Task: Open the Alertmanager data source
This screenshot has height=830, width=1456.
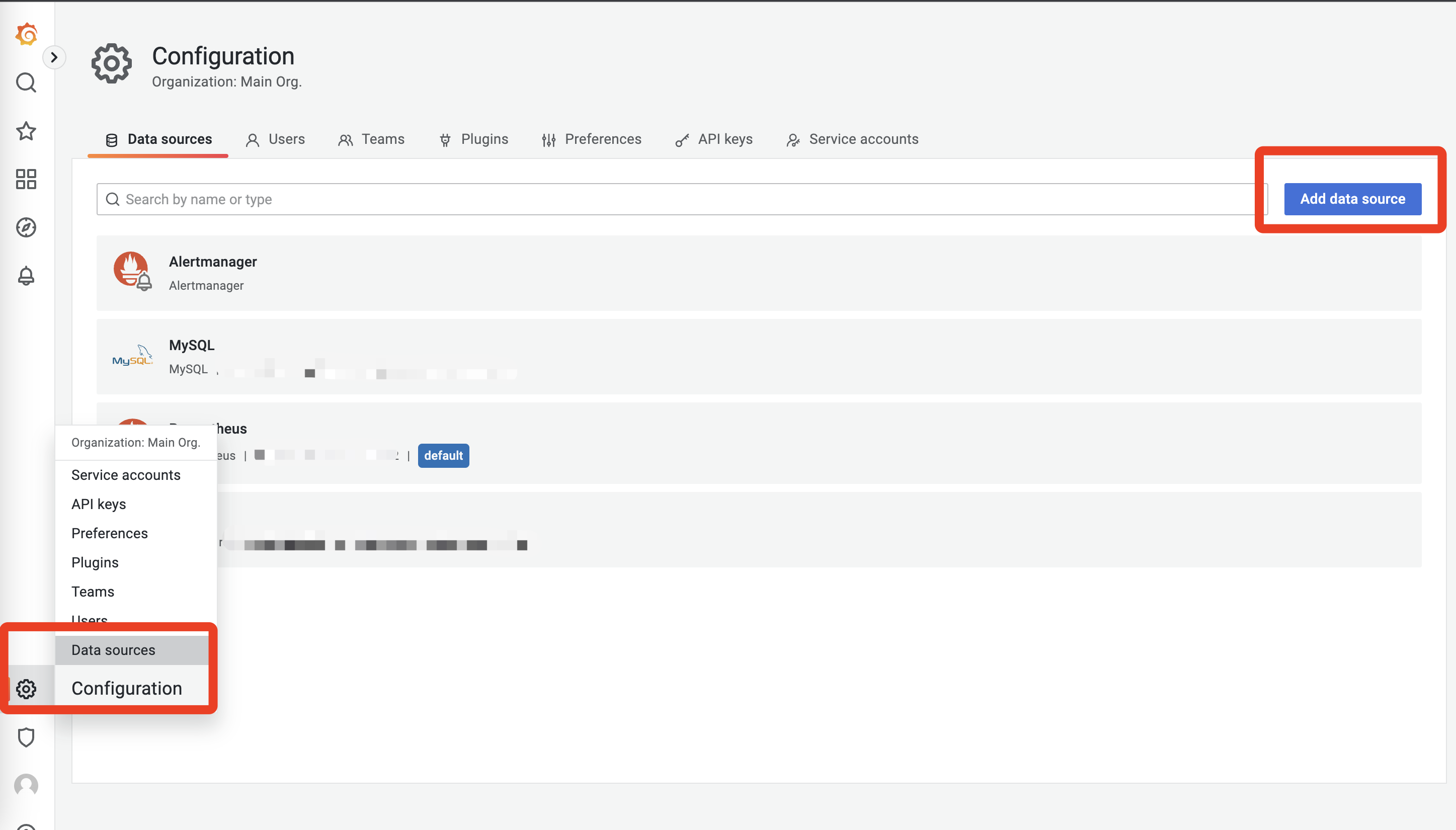Action: (759, 273)
